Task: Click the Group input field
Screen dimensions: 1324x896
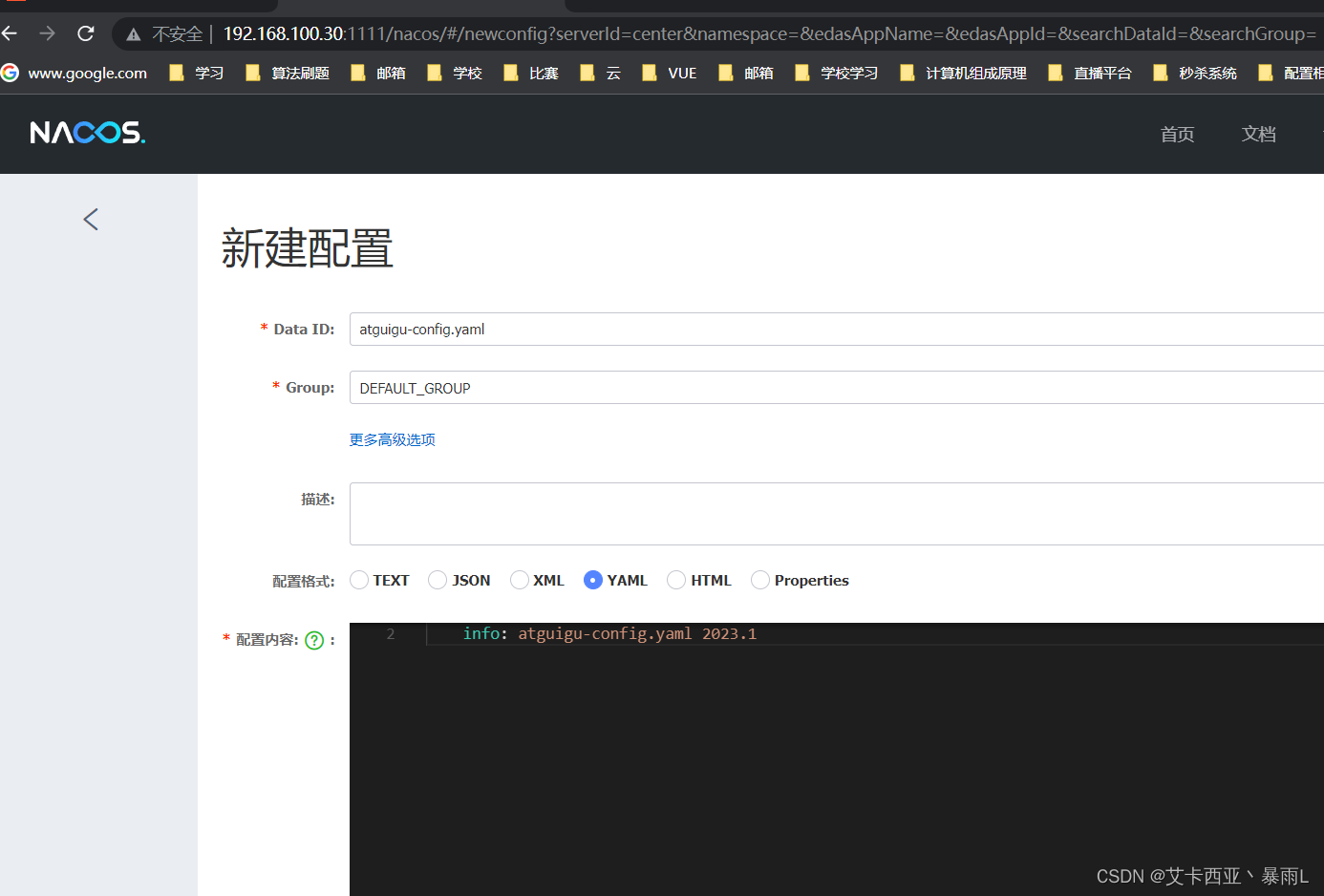Action: pyautogui.click(x=837, y=388)
